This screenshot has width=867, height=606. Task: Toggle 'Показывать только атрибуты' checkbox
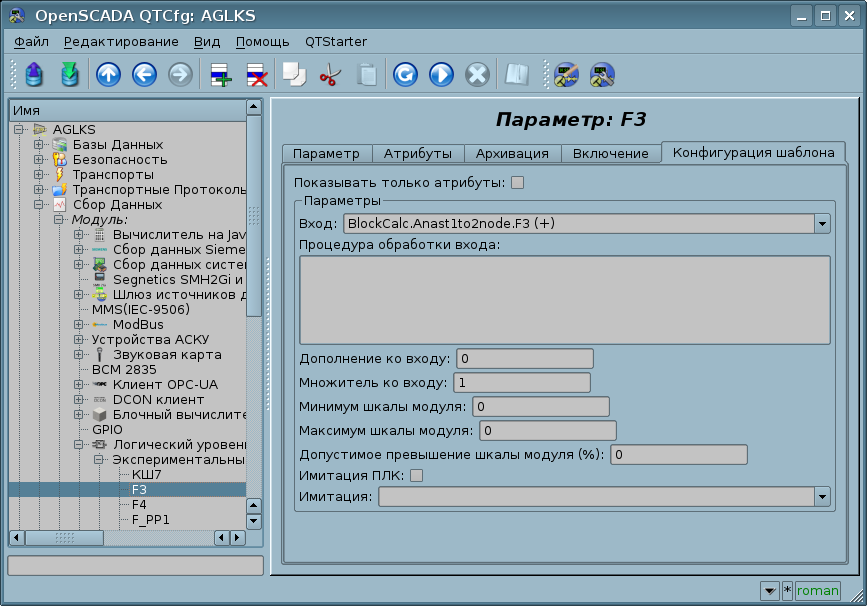517,183
